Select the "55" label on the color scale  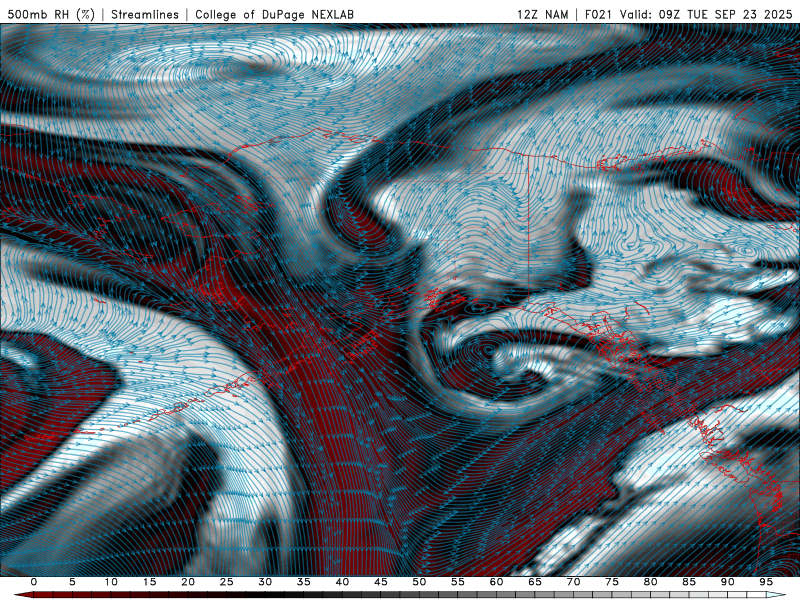tap(457, 582)
